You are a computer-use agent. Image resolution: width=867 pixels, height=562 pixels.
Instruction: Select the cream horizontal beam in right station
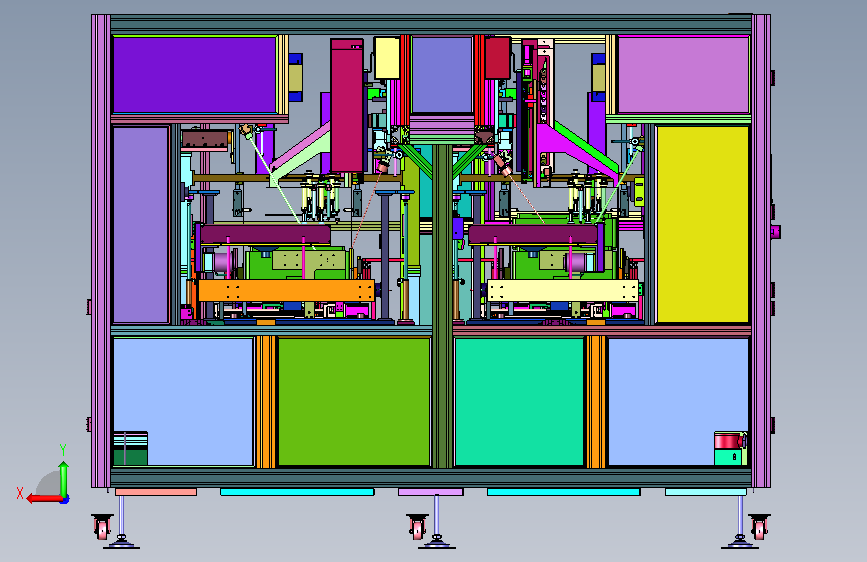point(562,290)
